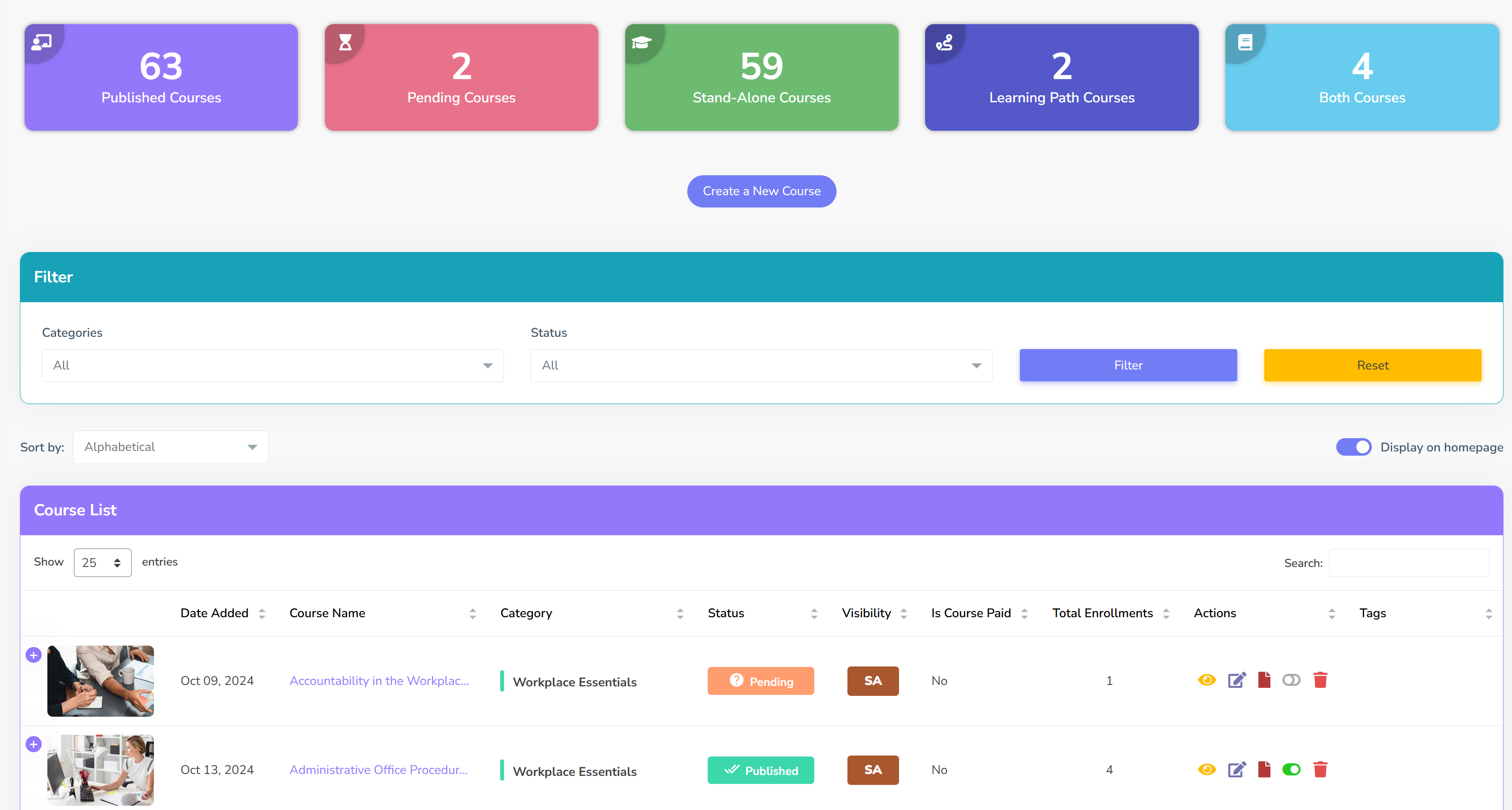Click the yellow Reset button
This screenshot has height=810, width=1512.
point(1372,366)
